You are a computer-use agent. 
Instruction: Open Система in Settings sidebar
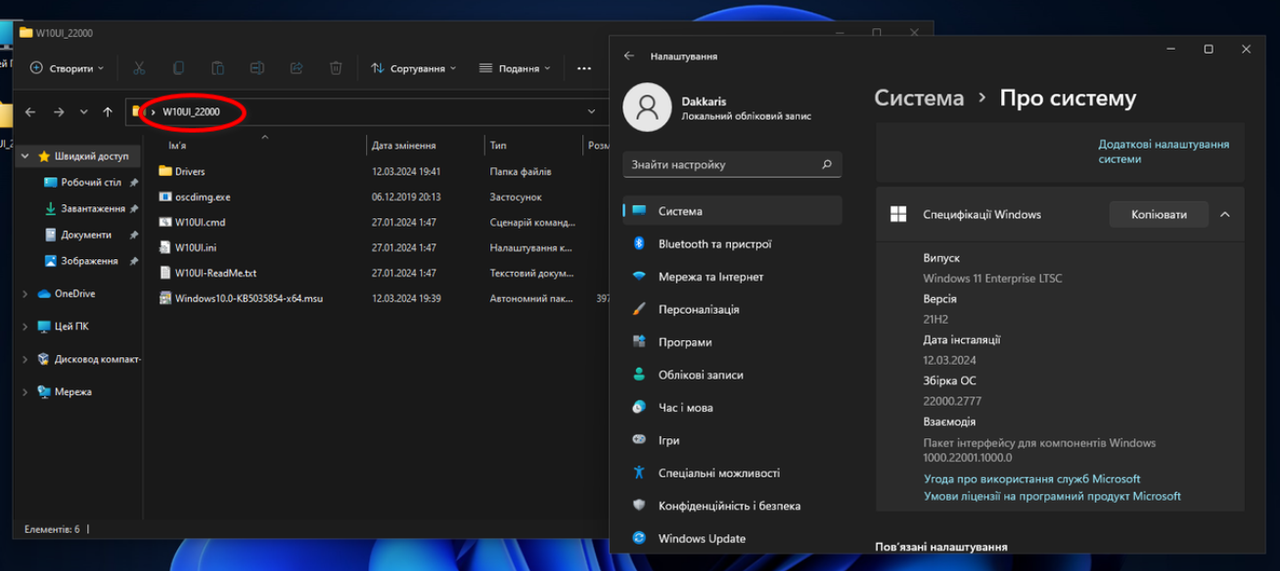click(x=732, y=211)
